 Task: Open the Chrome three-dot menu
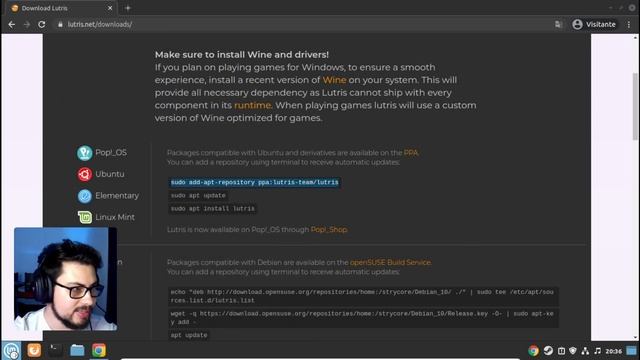[629, 24]
